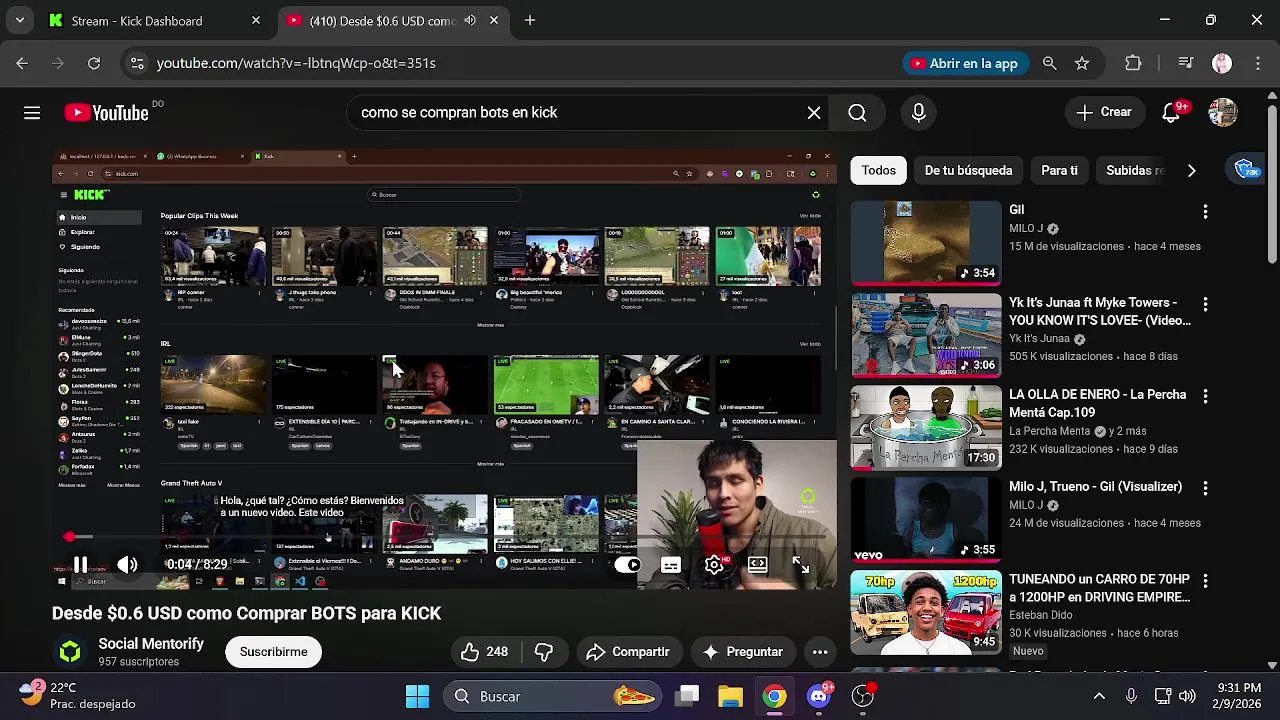The width and height of the screenshot is (1280, 720).
Task: Click the Abrir en la app button
Action: (x=964, y=63)
